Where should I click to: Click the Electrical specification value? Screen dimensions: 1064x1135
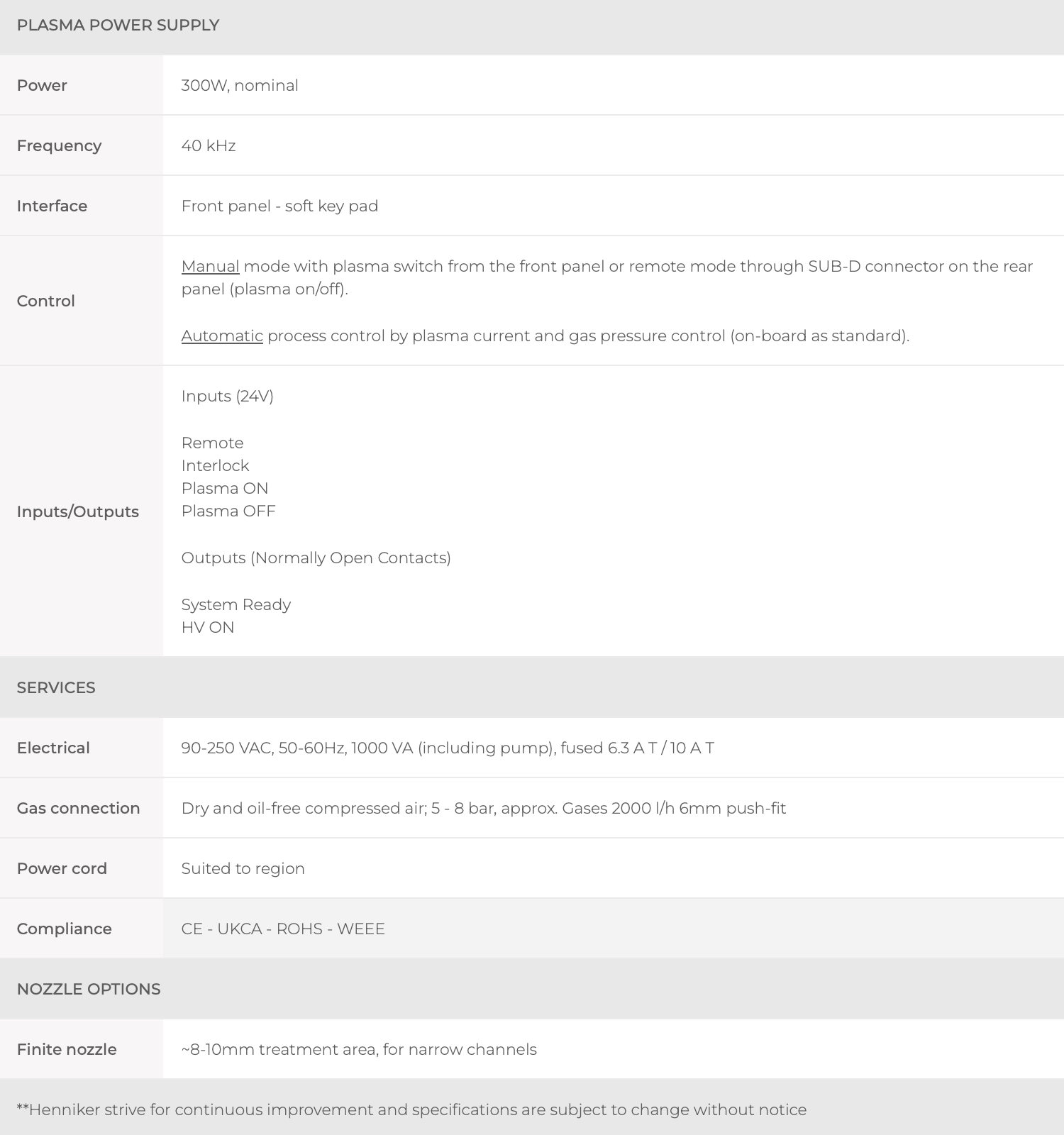(x=448, y=748)
